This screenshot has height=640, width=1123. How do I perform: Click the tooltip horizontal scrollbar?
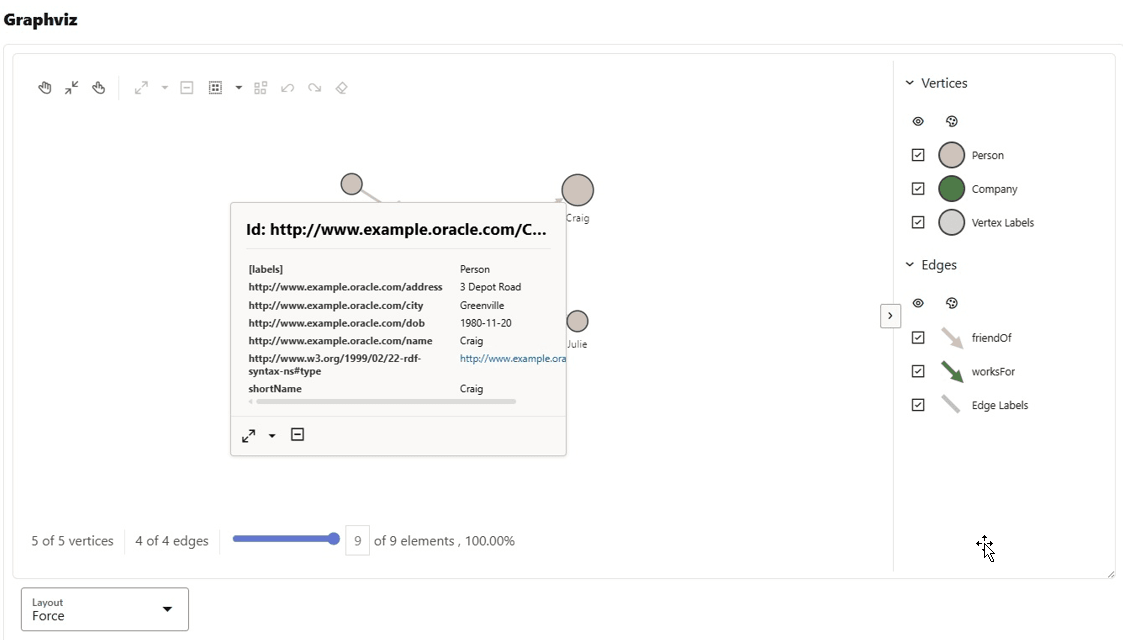[x=386, y=402]
